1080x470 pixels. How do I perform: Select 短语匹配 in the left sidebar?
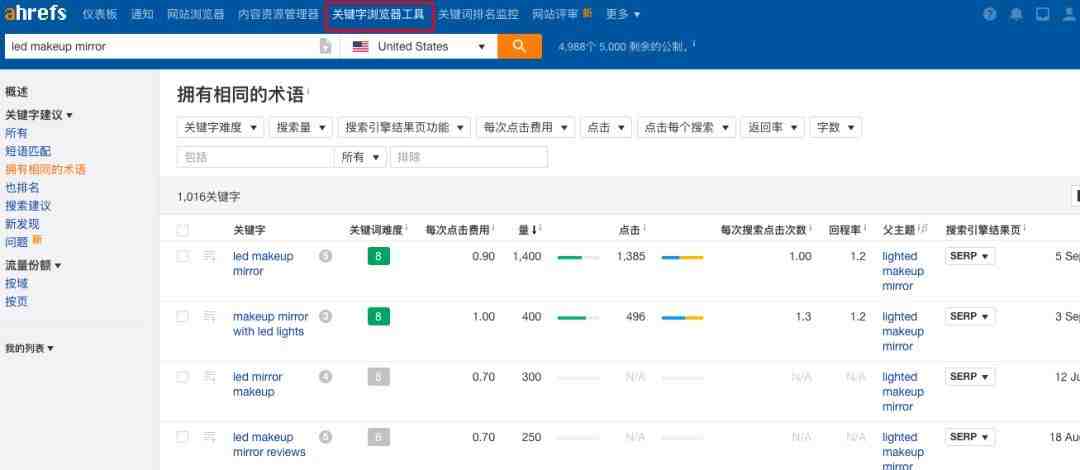[28, 151]
